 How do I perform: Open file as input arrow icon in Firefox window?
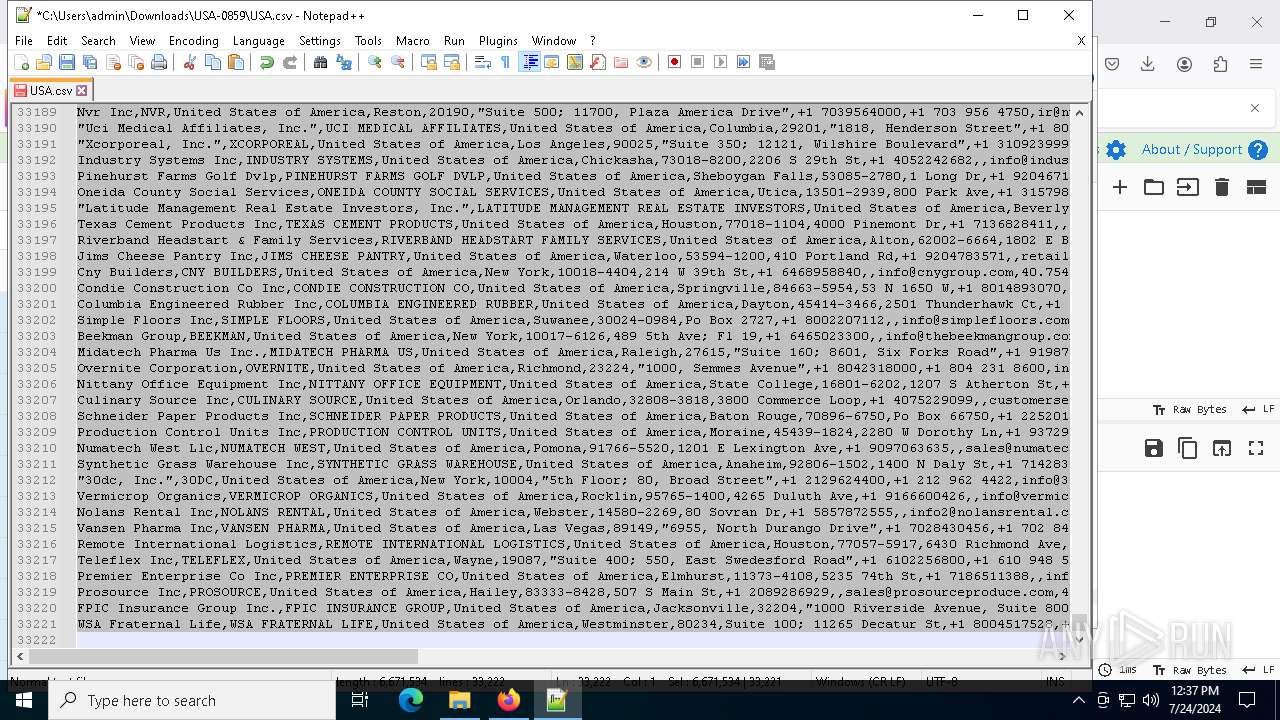click(1188, 187)
